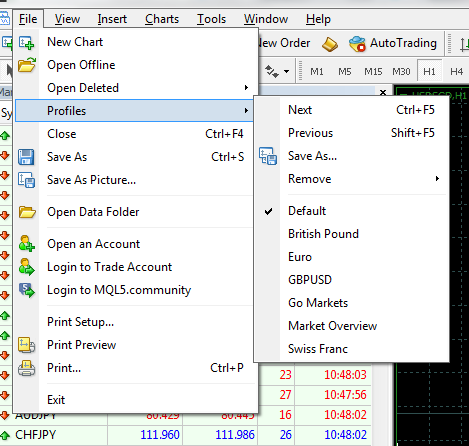The height and width of the screenshot is (446, 469).
Task: Click the Login to MQL5.community icon
Action: tap(27, 290)
